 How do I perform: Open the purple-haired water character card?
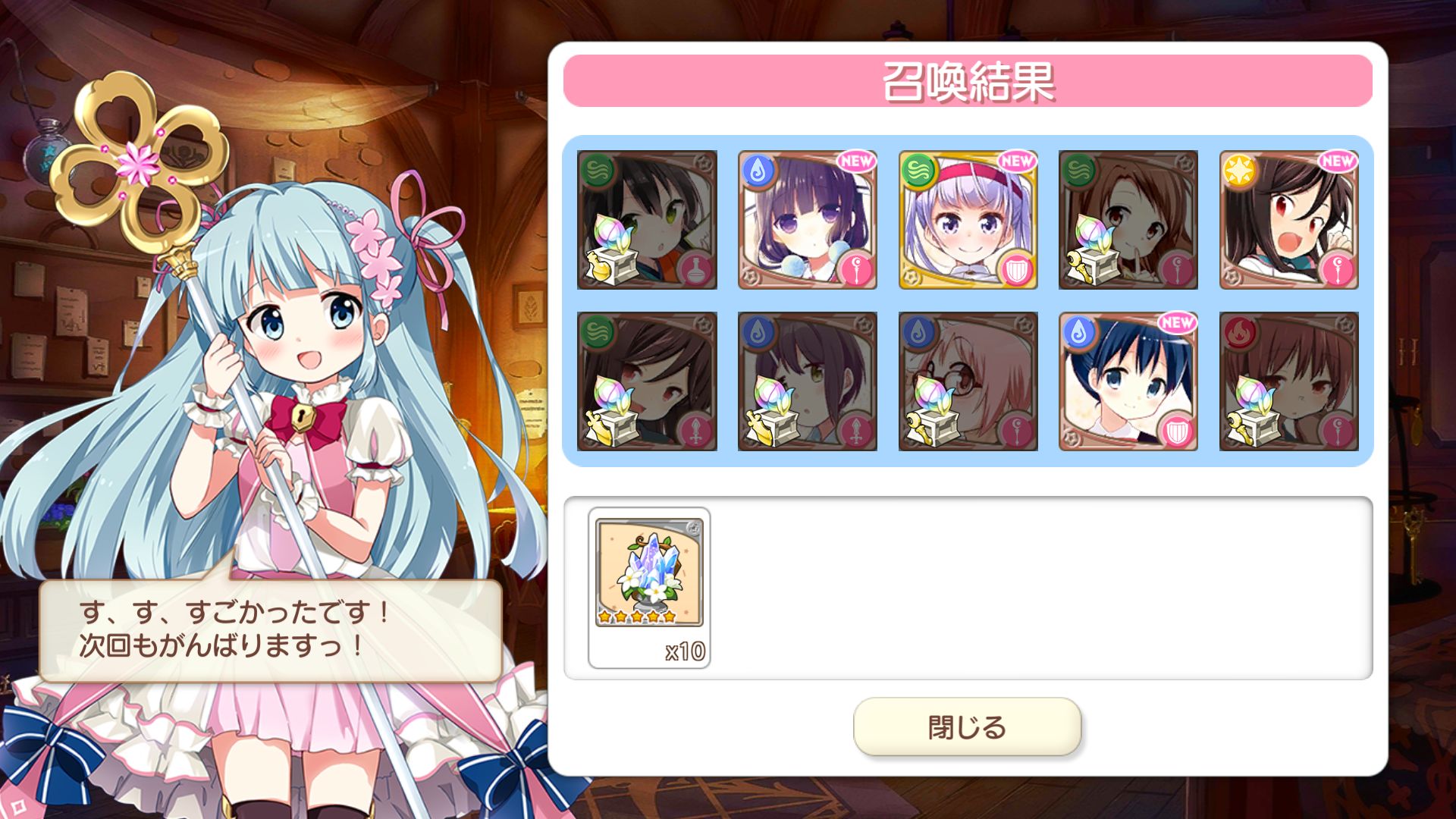807,220
